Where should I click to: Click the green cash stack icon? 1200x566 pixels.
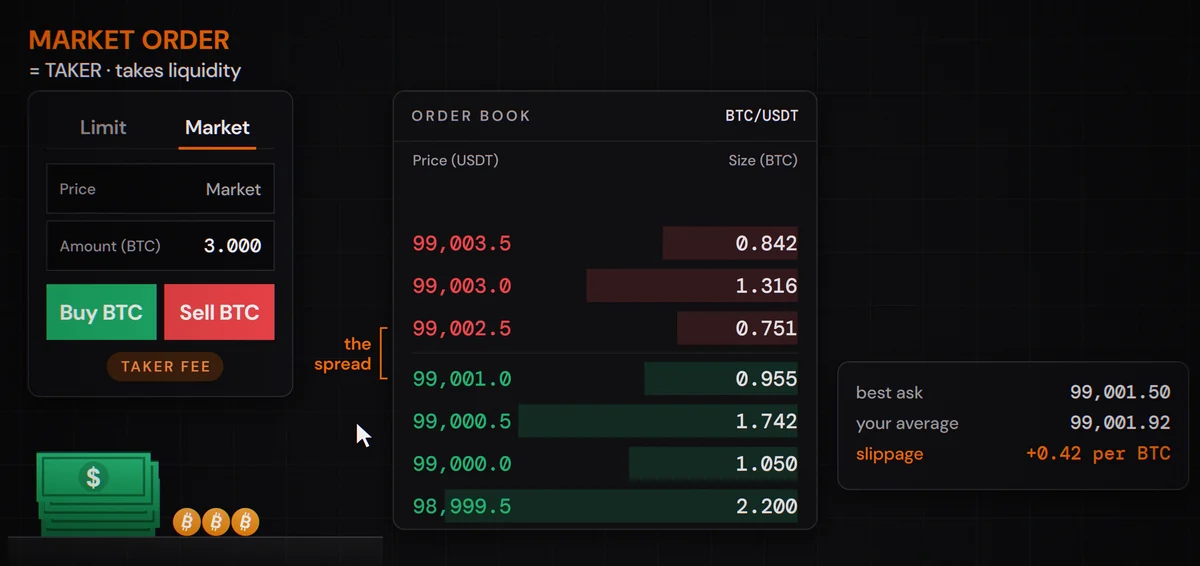97,493
